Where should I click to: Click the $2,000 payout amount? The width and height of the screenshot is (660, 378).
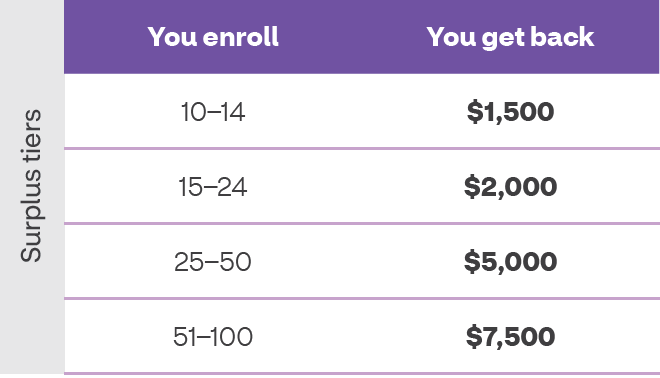(510, 187)
